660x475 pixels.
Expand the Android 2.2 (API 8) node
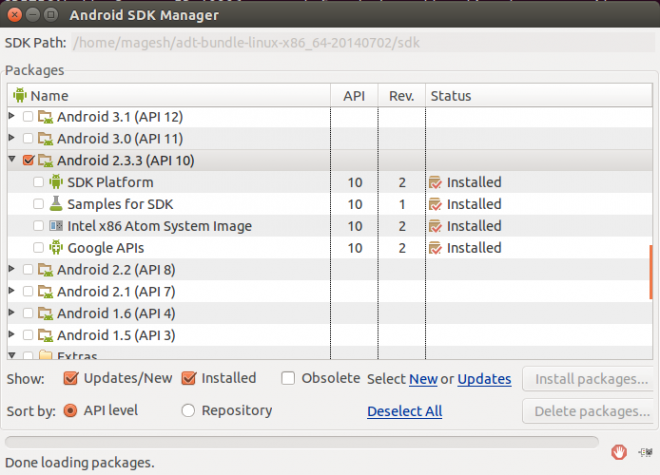[12, 269]
